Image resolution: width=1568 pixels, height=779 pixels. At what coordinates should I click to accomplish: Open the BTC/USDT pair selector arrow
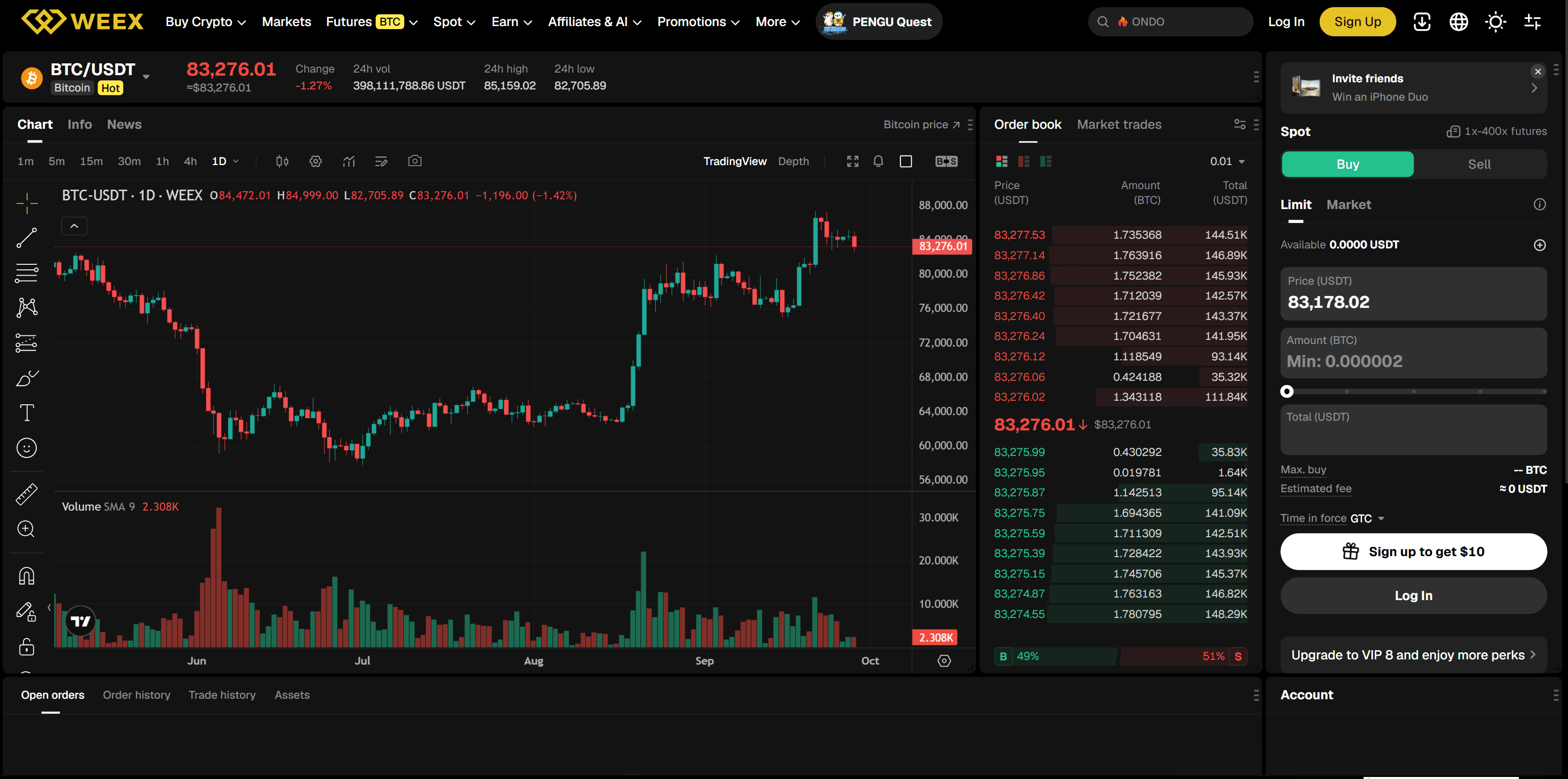click(146, 77)
